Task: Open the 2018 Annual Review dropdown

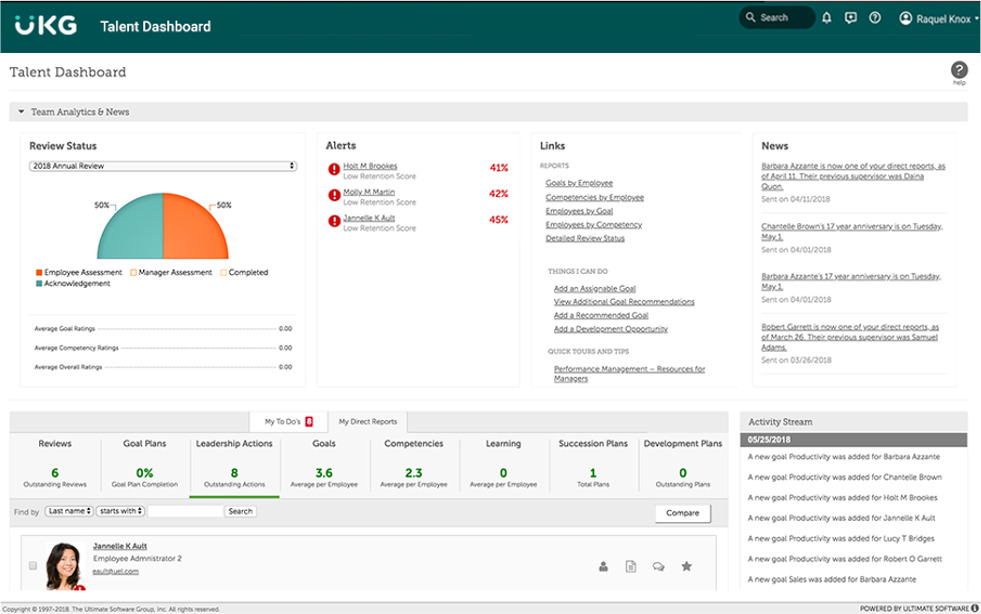Action: (162, 165)
